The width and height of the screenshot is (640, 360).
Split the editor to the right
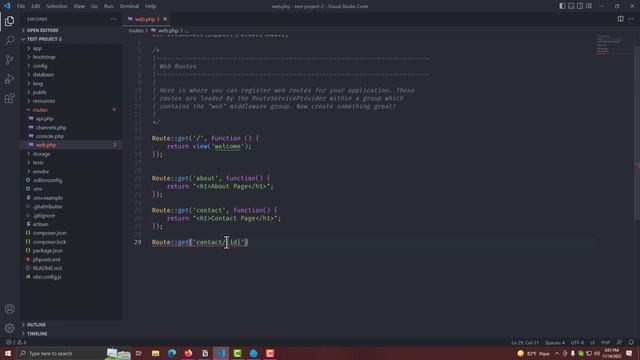click(620, 19)
